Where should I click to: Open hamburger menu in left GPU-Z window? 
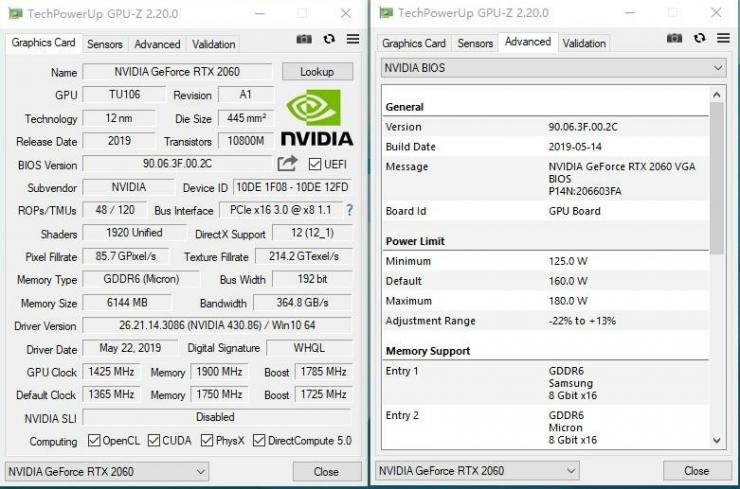click(353, 39)
